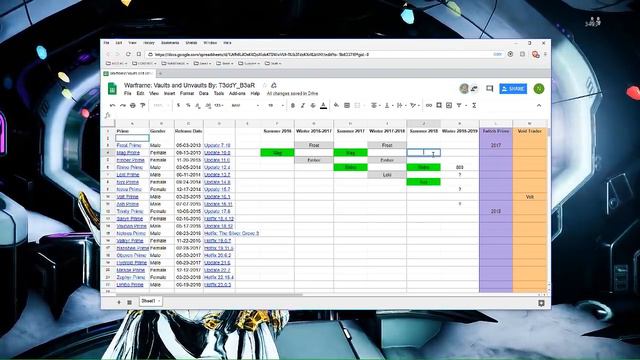Open the Text wrapping dropdown
Viewport: 640px width, 360px height.
point(401,105)
